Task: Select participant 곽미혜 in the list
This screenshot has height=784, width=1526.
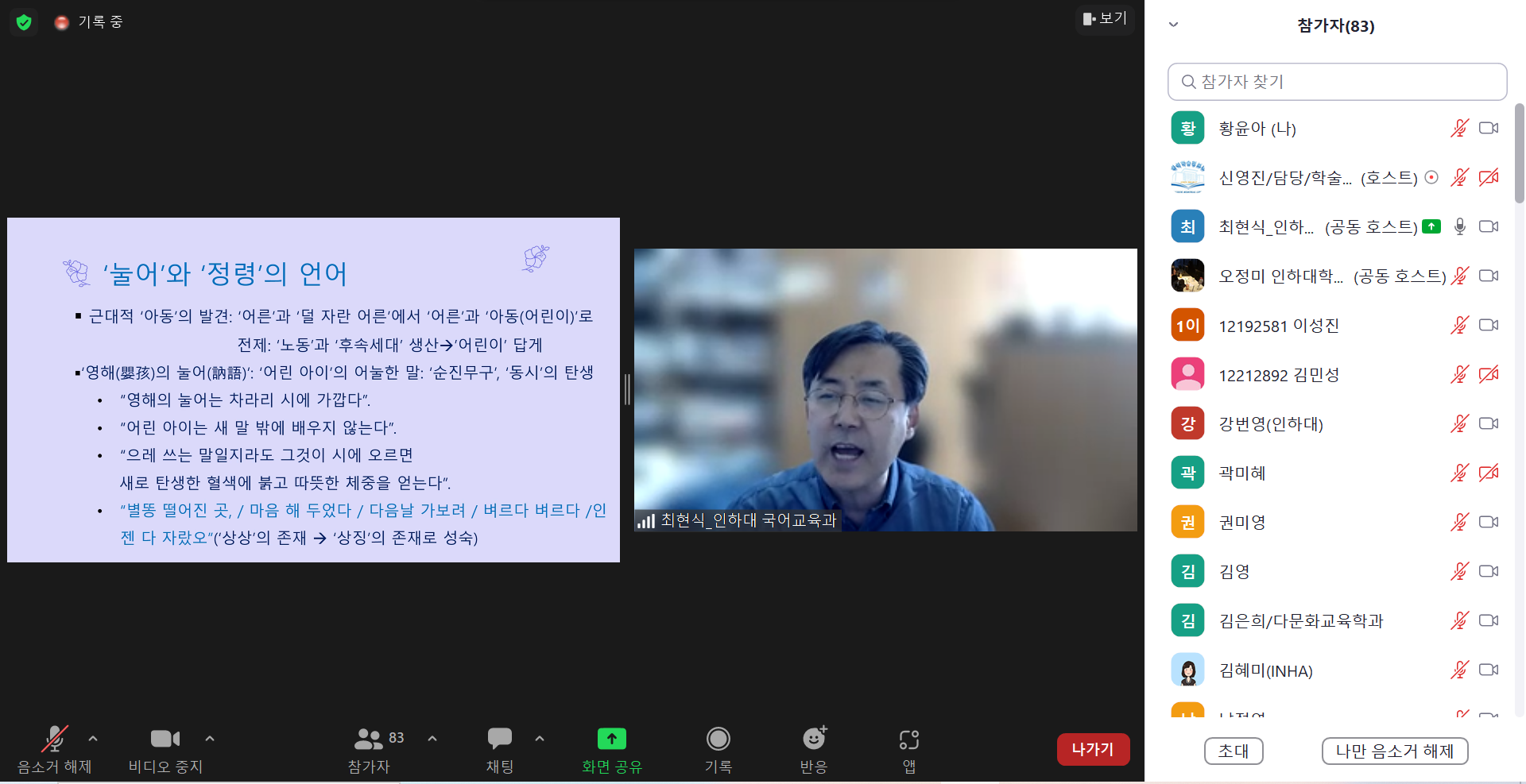Action: tap(1337, 473)
